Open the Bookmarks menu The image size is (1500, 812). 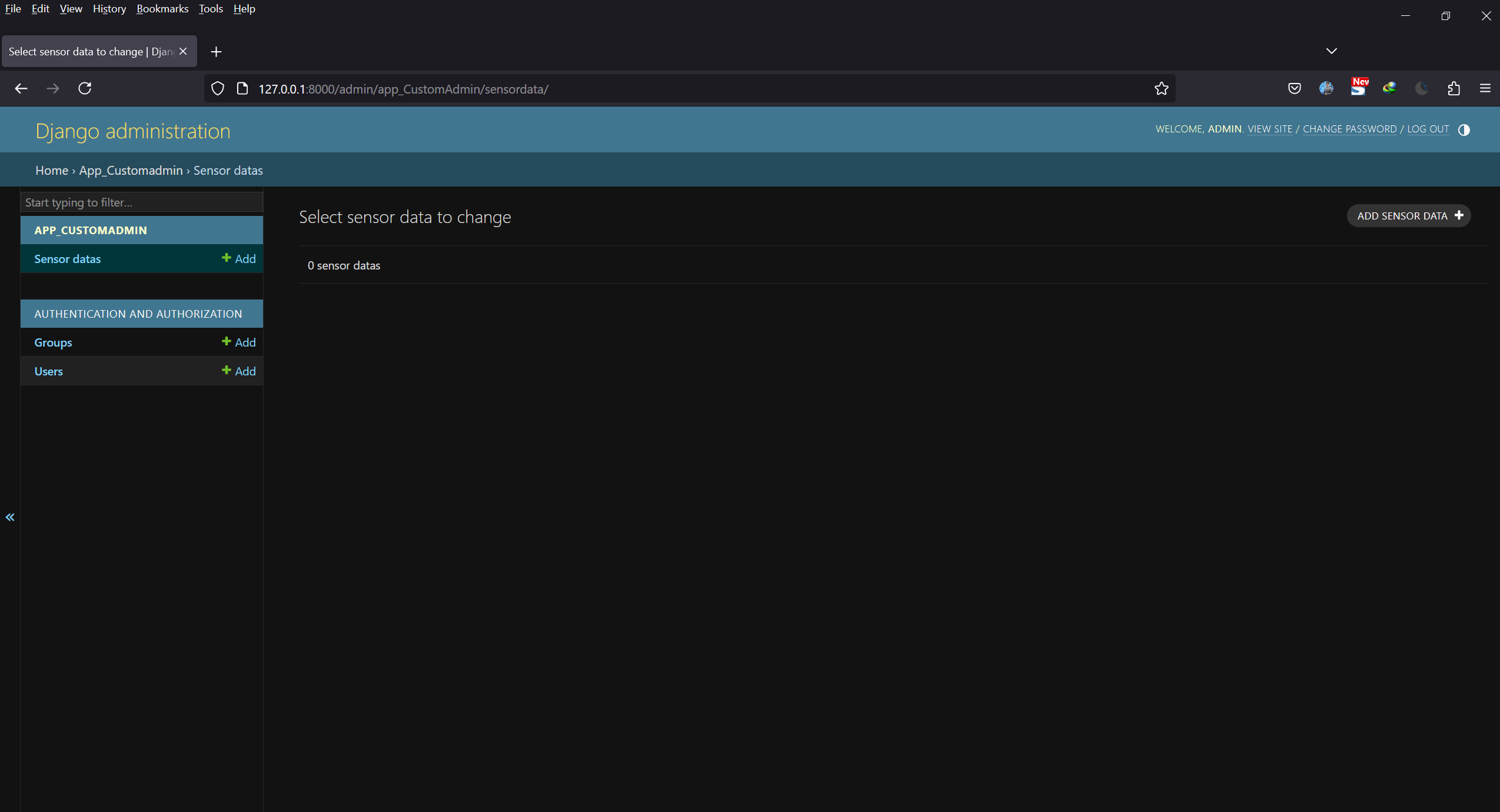[x=162, y=9]
